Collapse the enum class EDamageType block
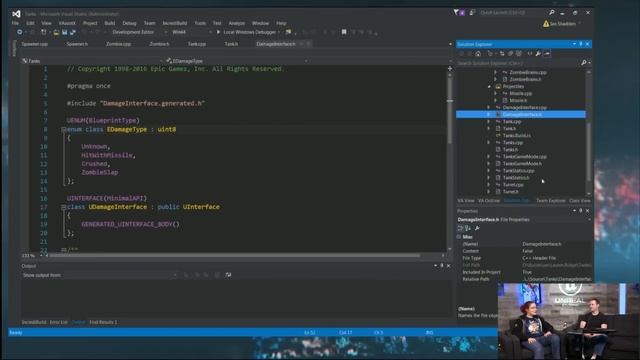Viewport: 640px width, 360px height. click(64, 129)
